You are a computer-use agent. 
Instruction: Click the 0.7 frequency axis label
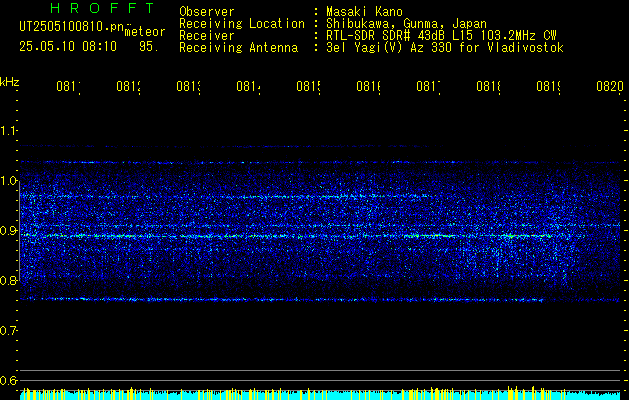point(9,331)
